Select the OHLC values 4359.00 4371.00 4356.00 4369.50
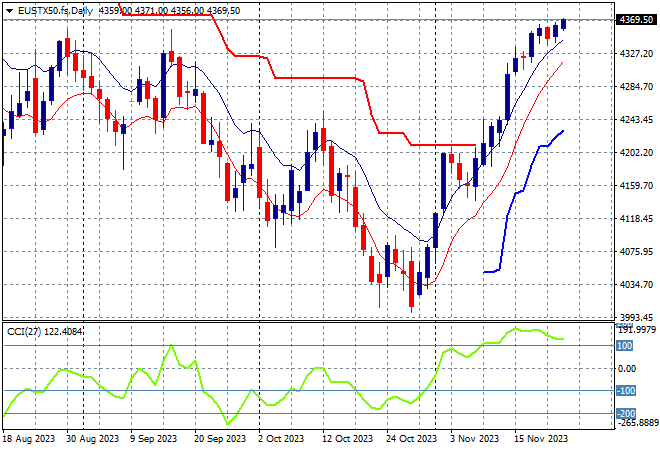This screenshot has width=660, height=450. click(169, 11)
